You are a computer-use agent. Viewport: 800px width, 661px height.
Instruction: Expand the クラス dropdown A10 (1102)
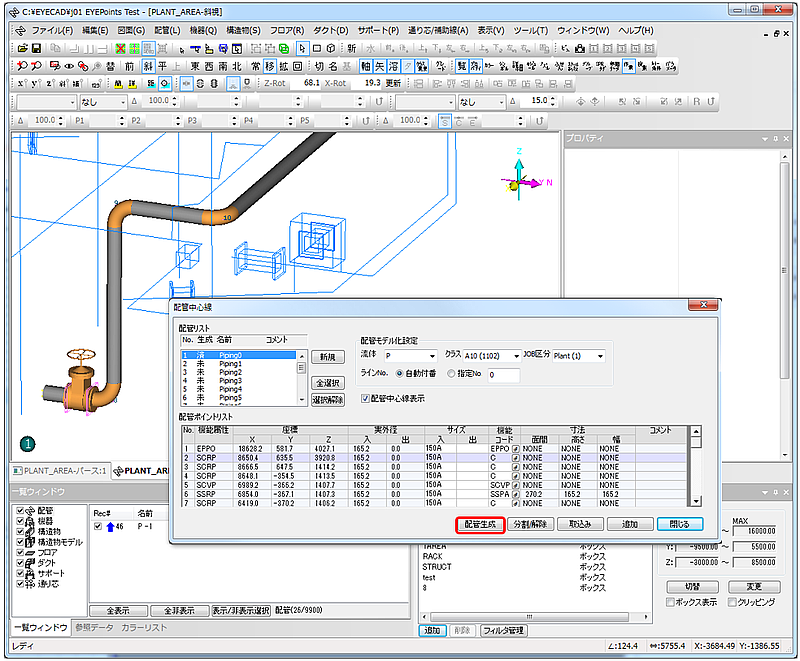492,356
